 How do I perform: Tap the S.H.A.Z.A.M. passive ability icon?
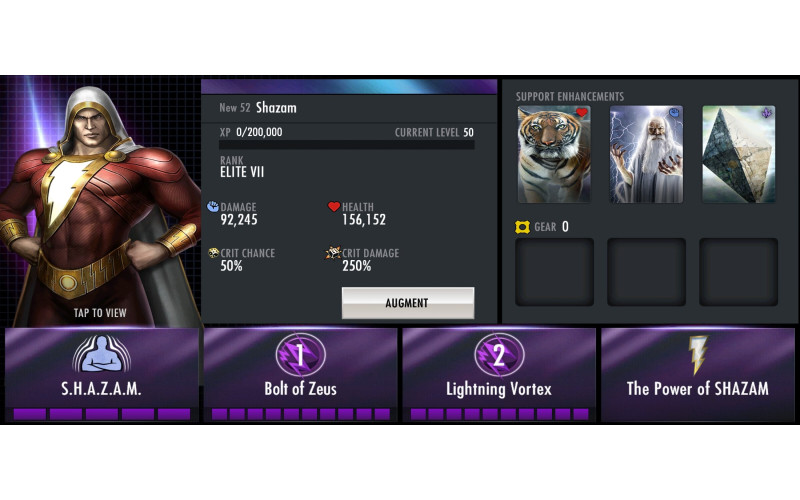point(102,354)
